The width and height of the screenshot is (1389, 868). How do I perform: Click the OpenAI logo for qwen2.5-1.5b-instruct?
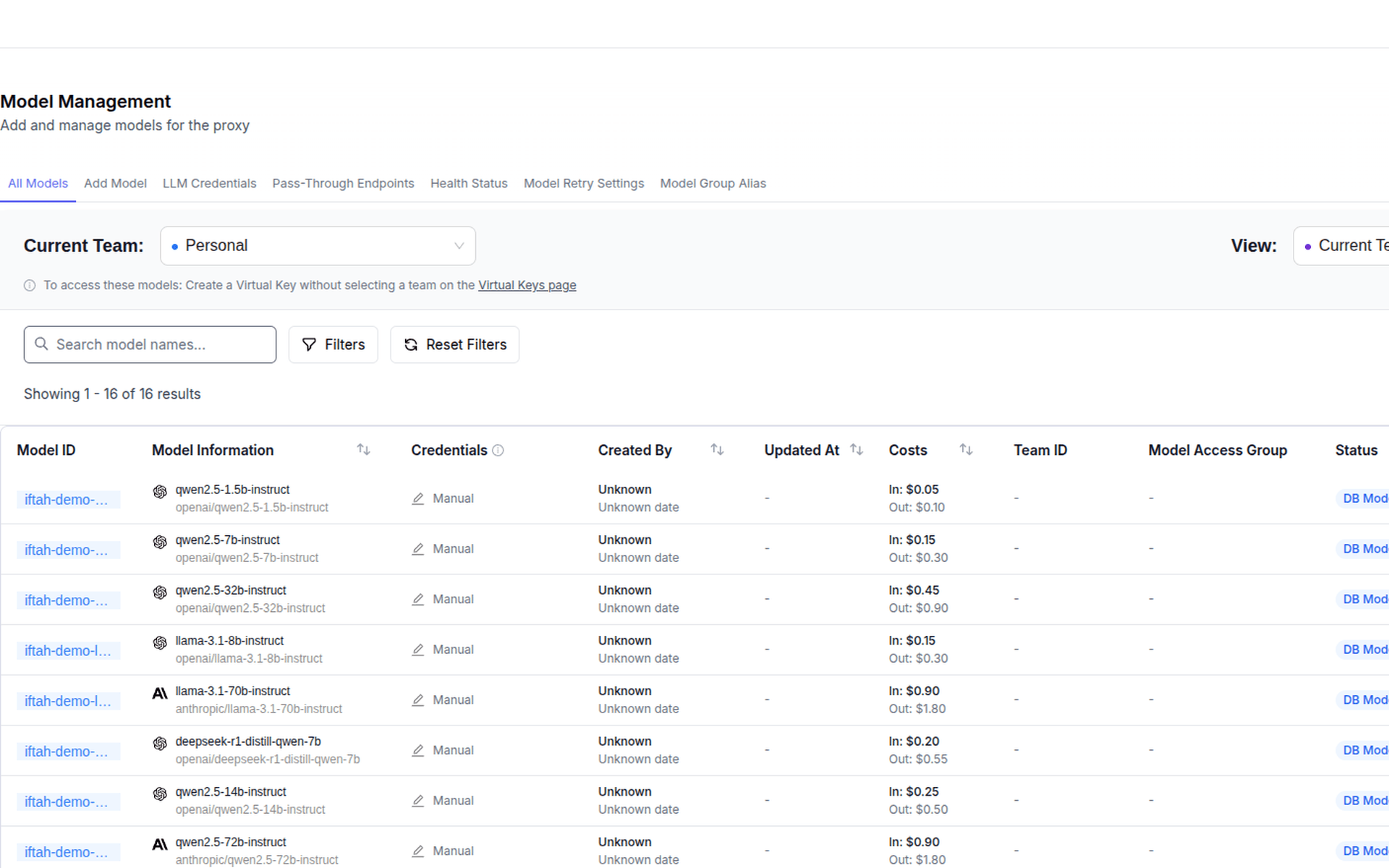pyautogui.click(x=160, y=492)
